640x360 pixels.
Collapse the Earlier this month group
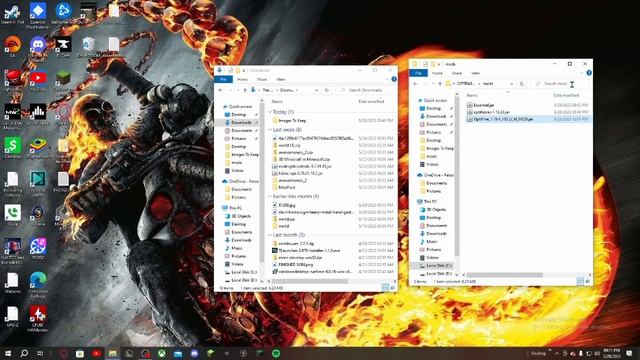[x=270, y=196]
